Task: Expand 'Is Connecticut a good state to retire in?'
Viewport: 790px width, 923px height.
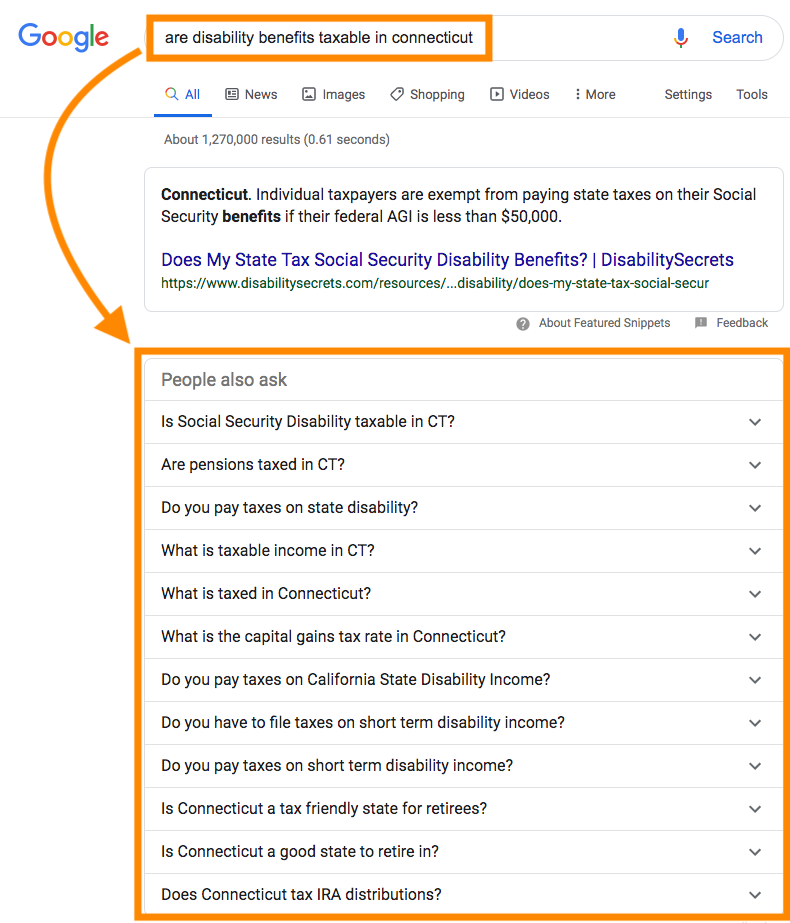Action: pos(463,852)
